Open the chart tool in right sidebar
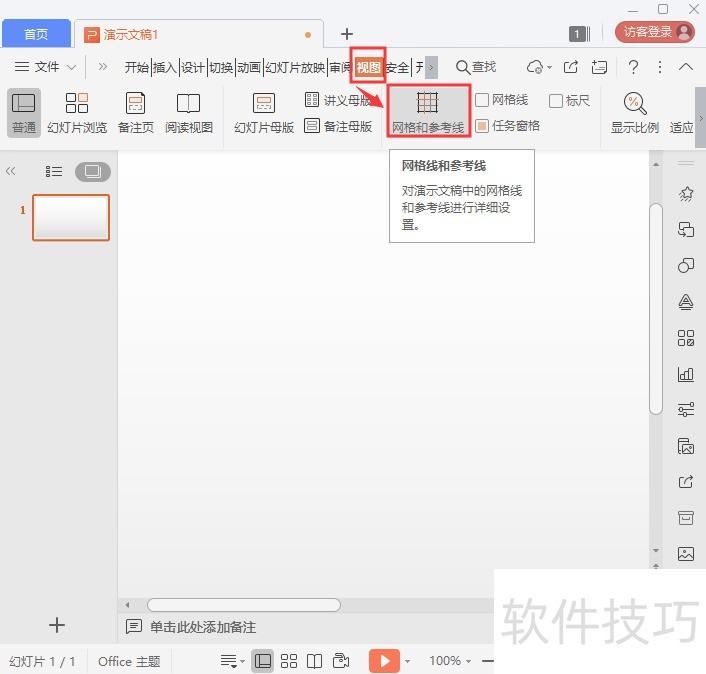 (686, 374)
